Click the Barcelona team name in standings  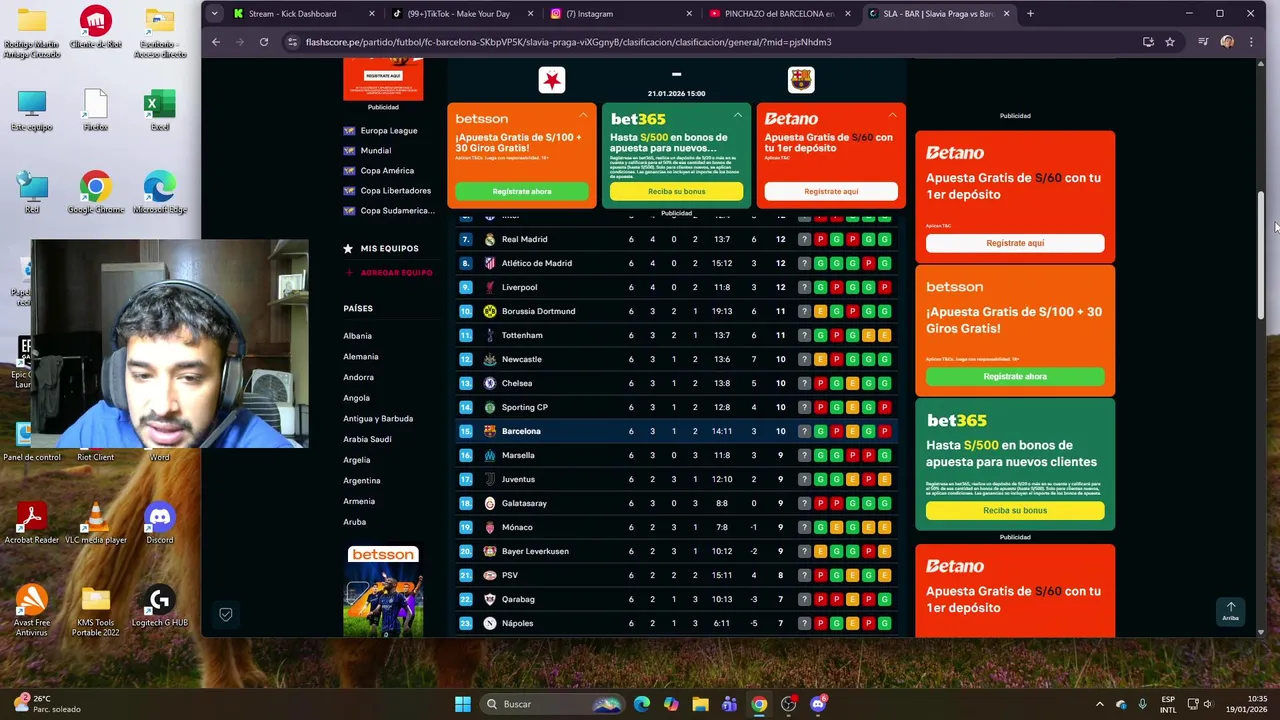521,431
